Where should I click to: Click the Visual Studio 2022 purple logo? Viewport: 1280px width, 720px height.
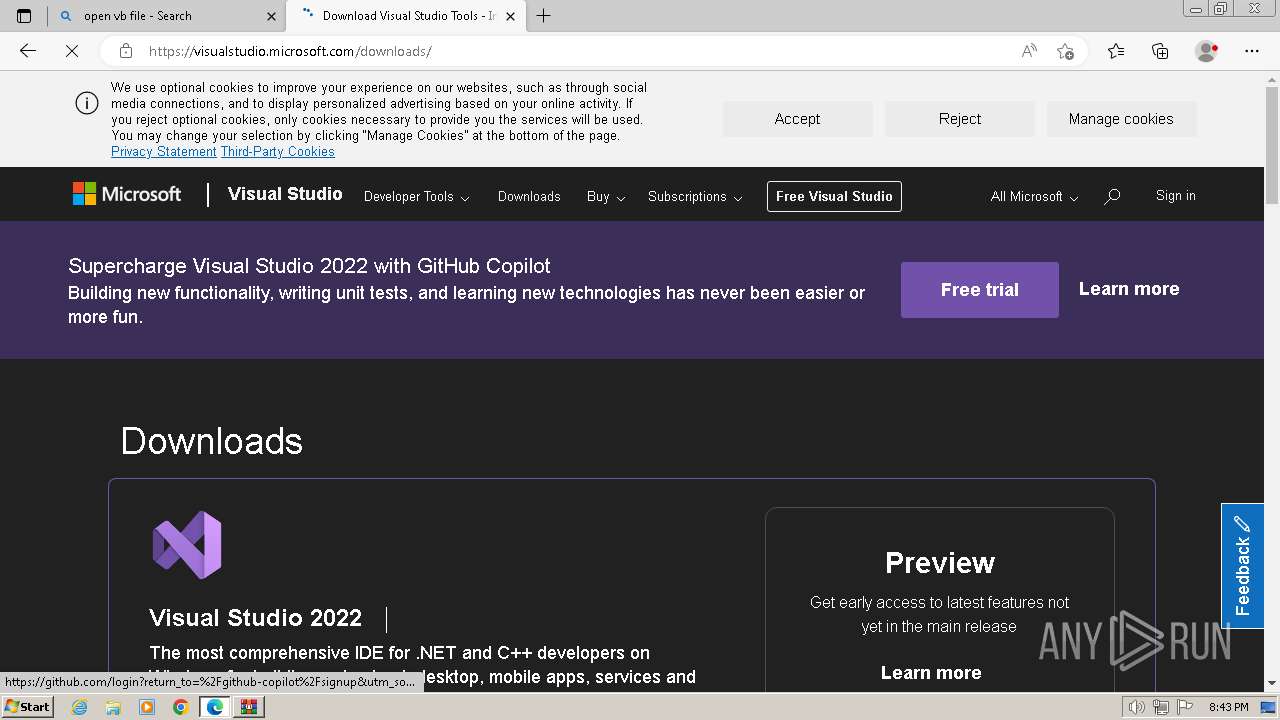point(187,545)
